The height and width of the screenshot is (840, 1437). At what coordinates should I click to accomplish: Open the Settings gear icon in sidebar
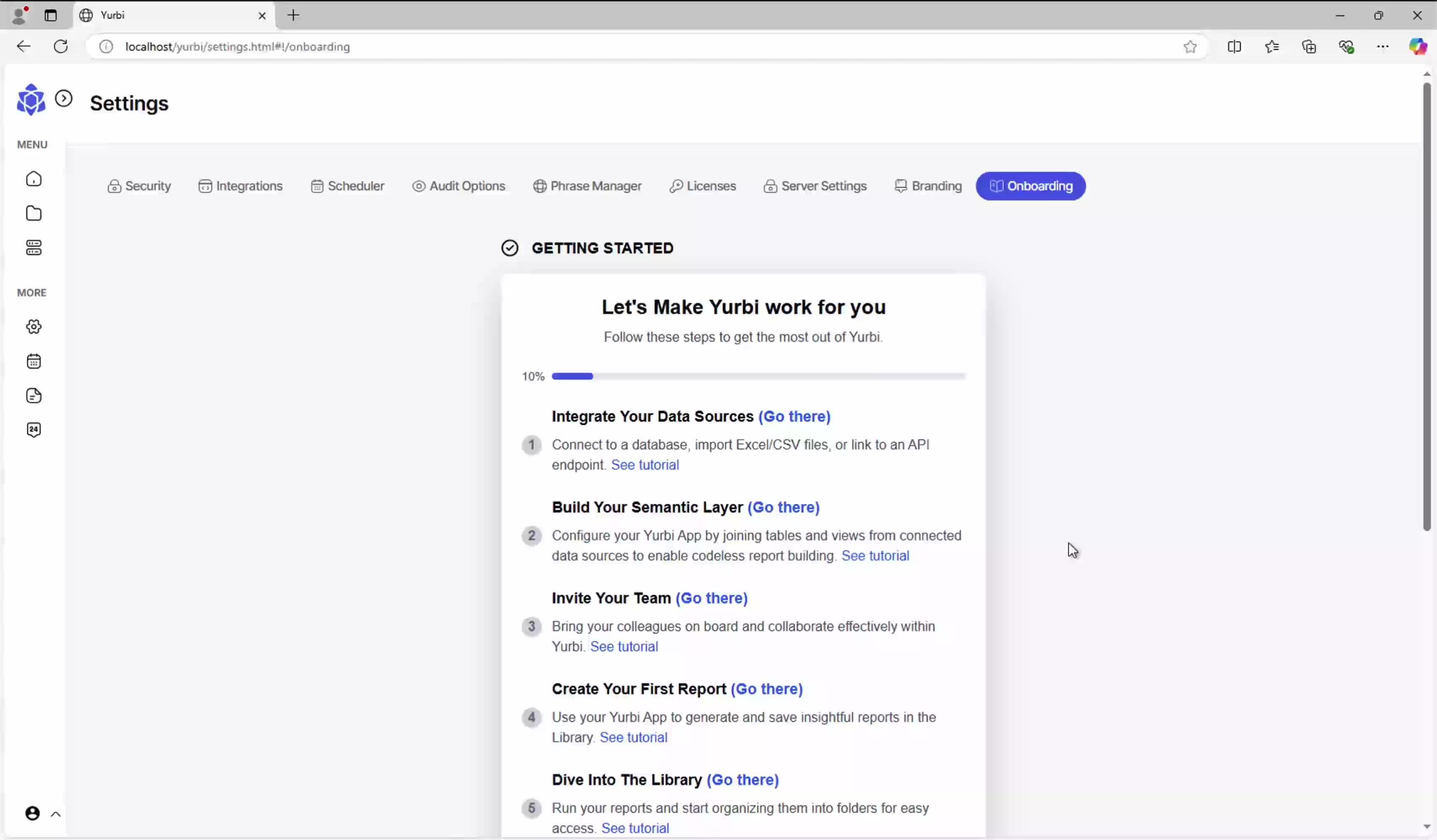34,326
